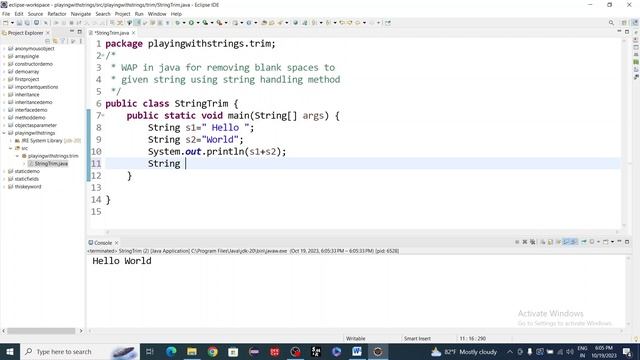Open the Refactor menu
The width and height of the screenshot is (640, 360).
[57, 14]
